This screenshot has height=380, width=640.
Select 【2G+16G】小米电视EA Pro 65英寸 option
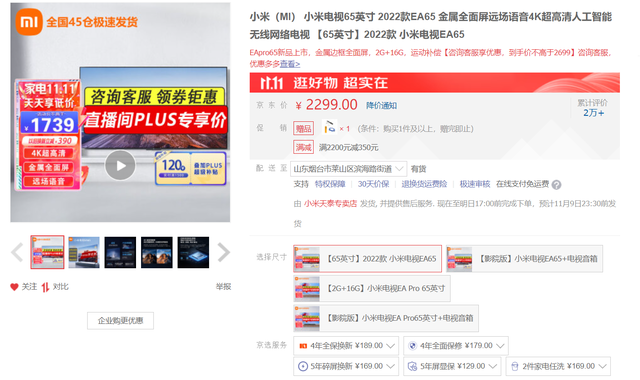tap(372, 288)
